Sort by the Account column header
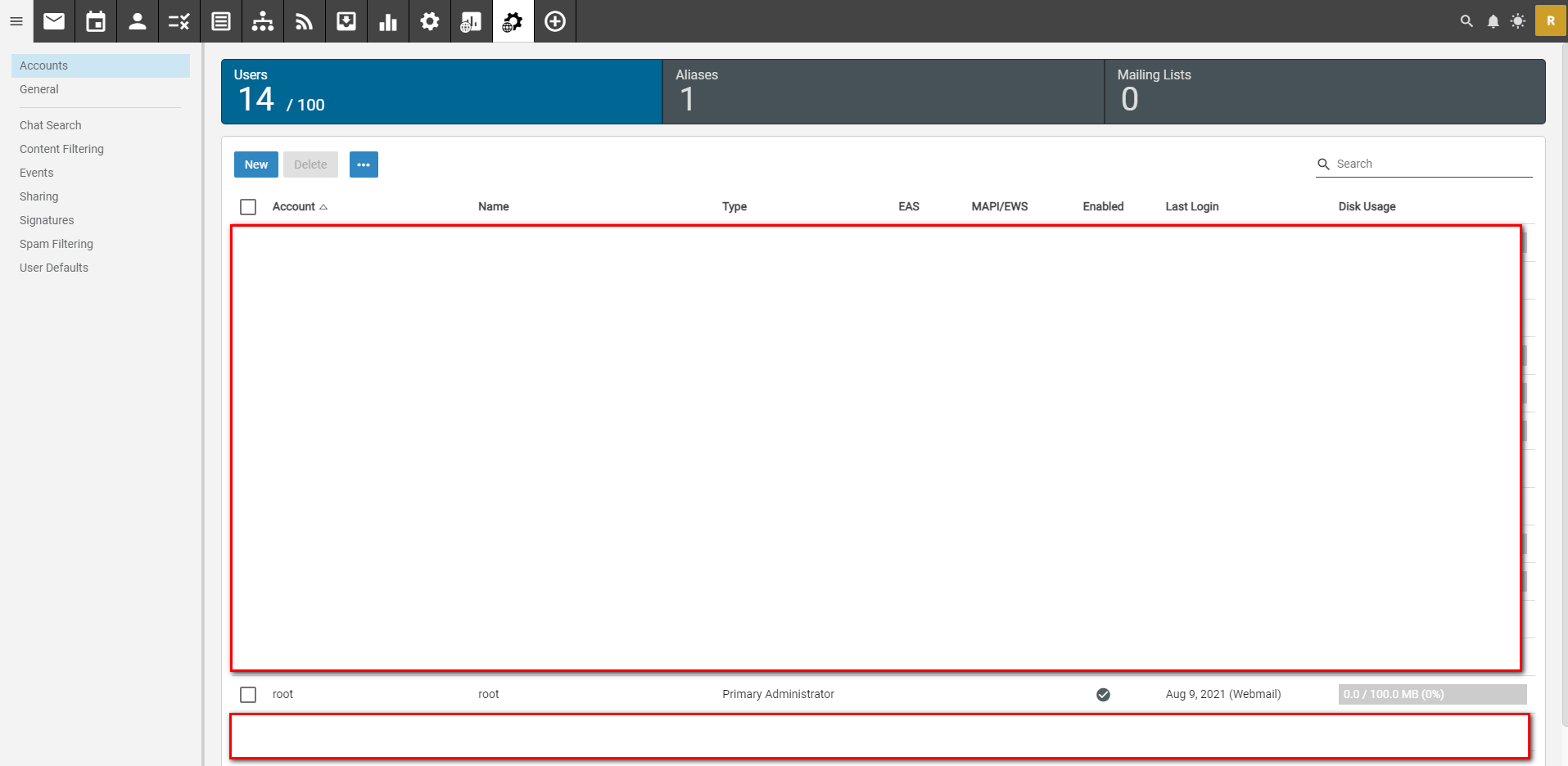This screenshot has height=766, width=1568. 294,207
